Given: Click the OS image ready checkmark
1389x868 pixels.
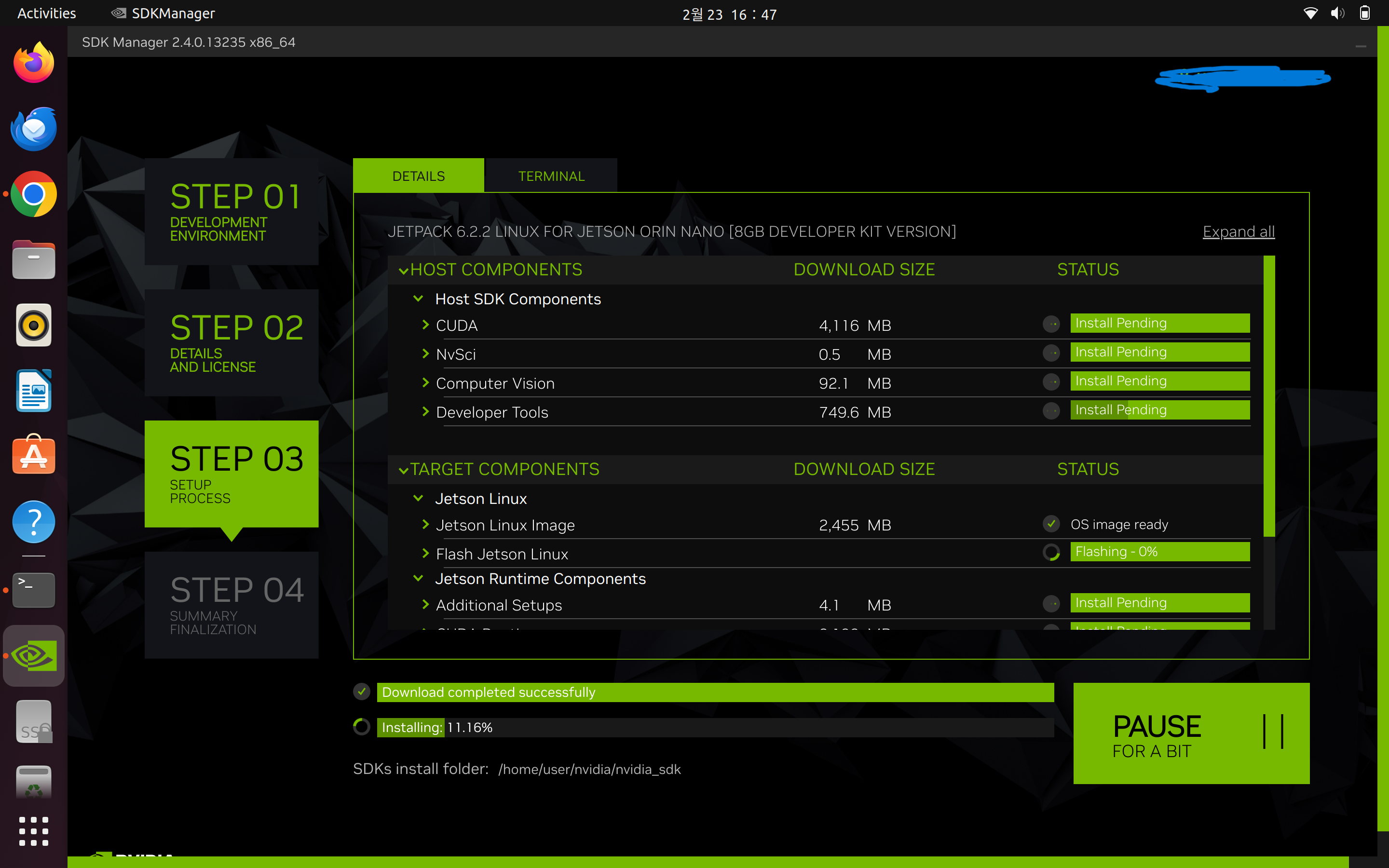Looking at the screenshot, I should tap(1051, 524).
